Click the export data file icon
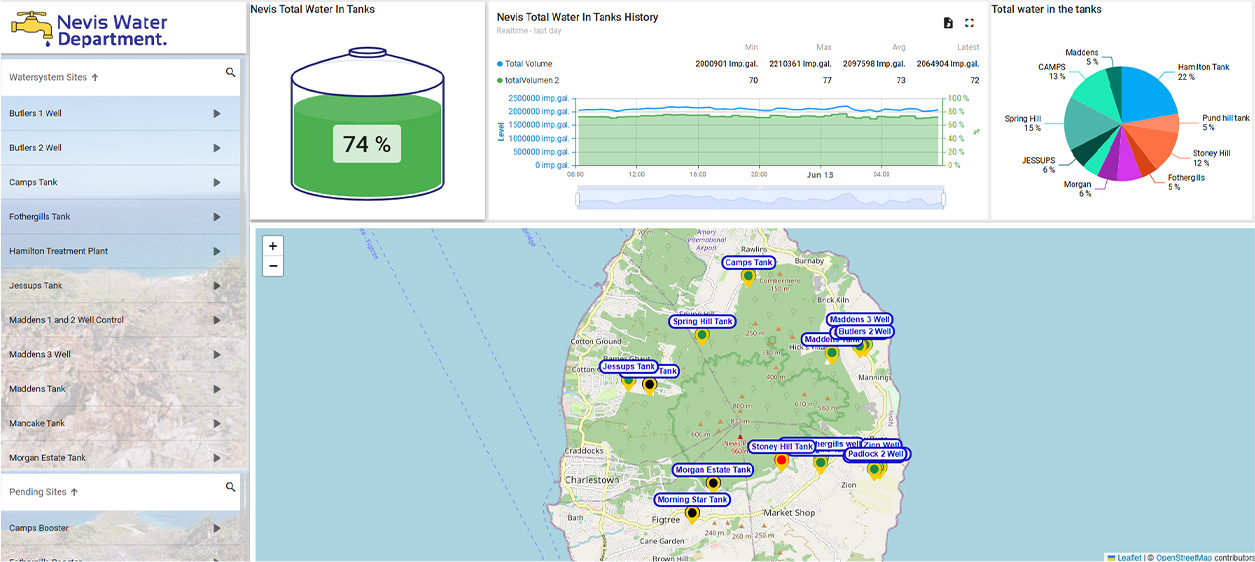This screenshot has height=562, width=1255. [948, 23]
